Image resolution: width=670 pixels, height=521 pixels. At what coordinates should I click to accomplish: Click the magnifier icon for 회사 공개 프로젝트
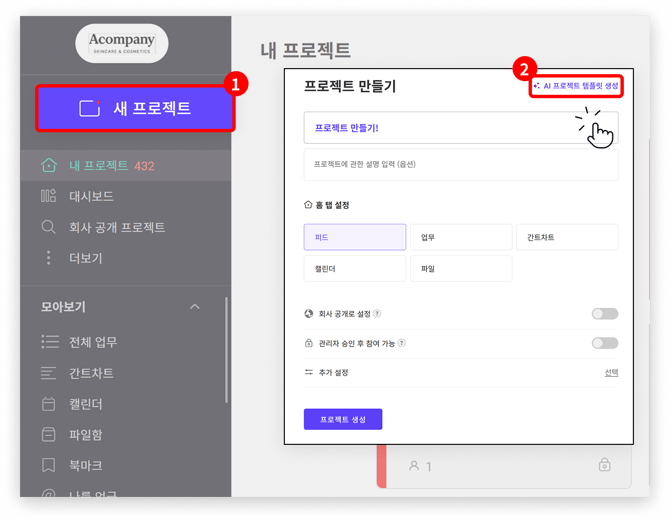48,228
